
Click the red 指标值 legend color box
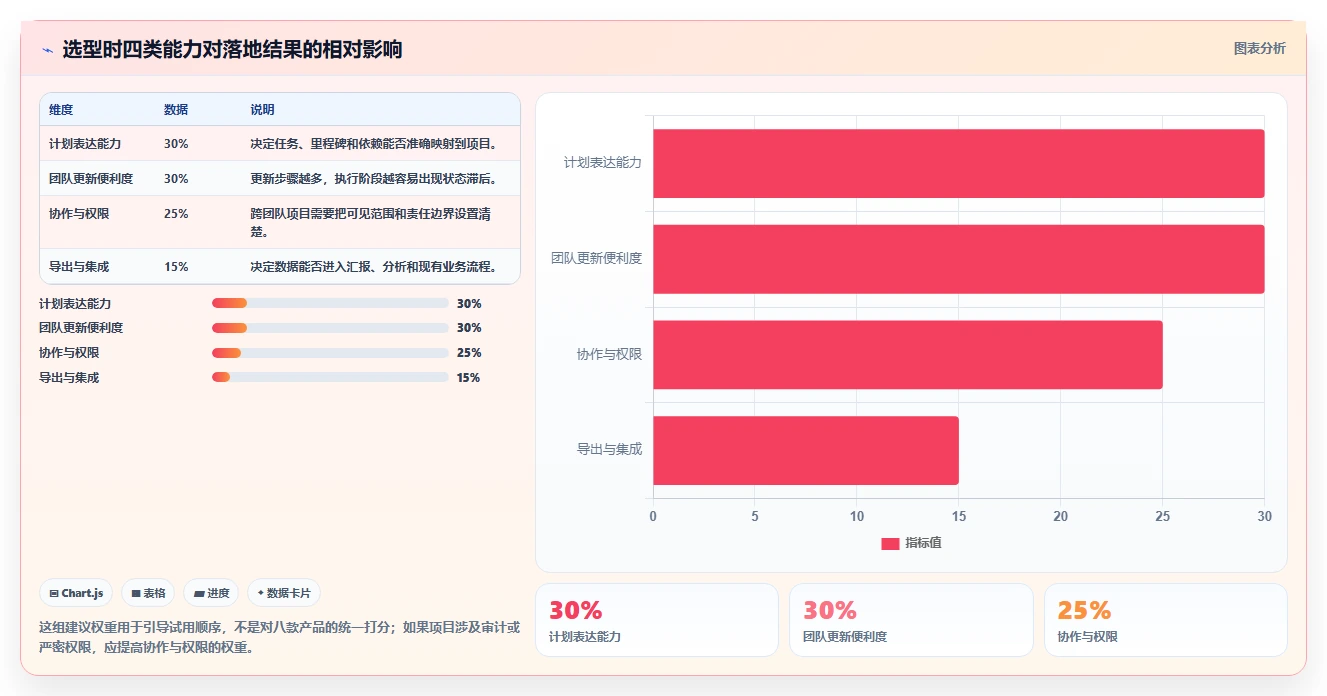pos(890,544)
